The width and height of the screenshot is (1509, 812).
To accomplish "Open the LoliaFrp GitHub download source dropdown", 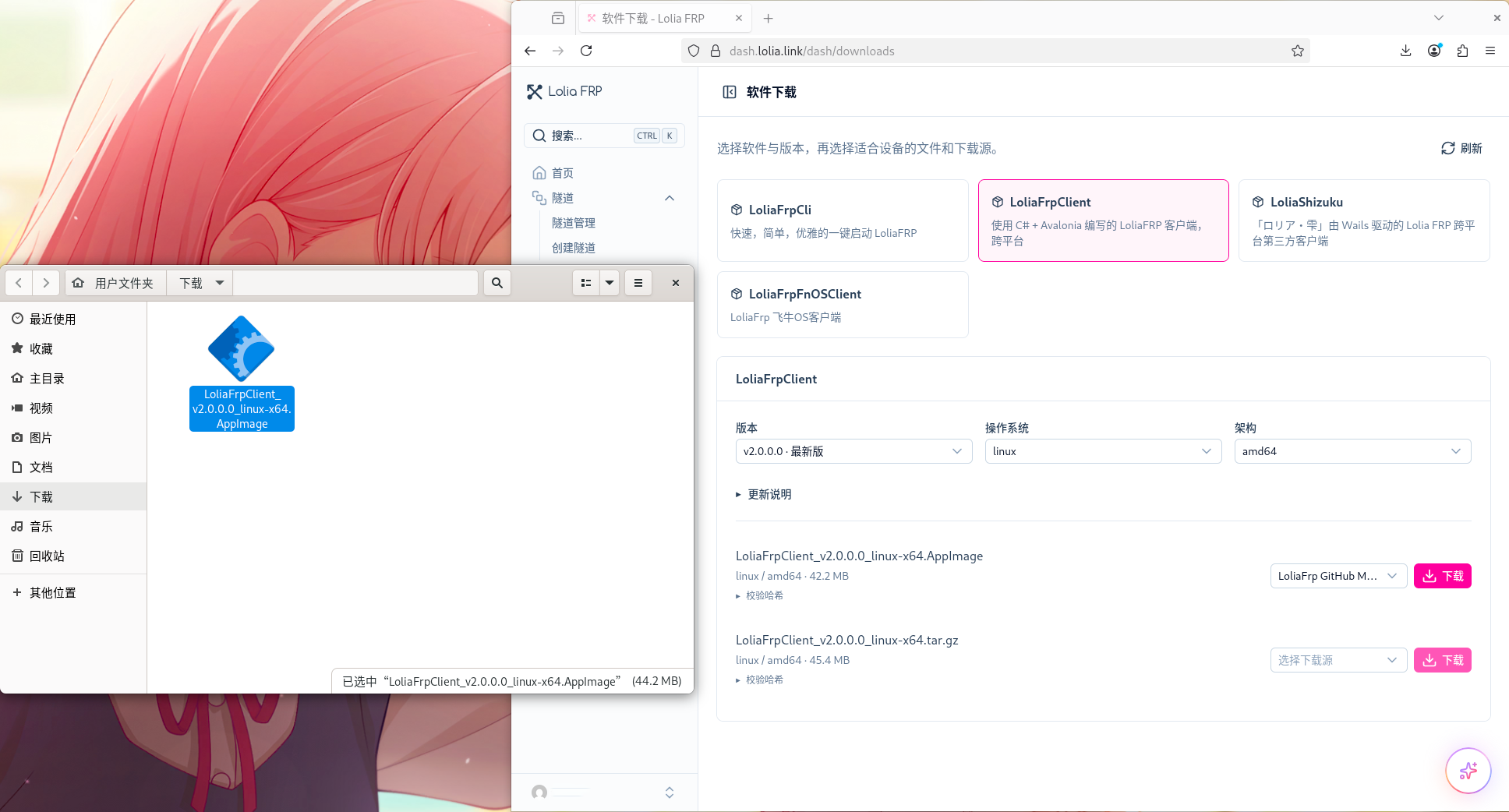I will (x=1338, y=576).
